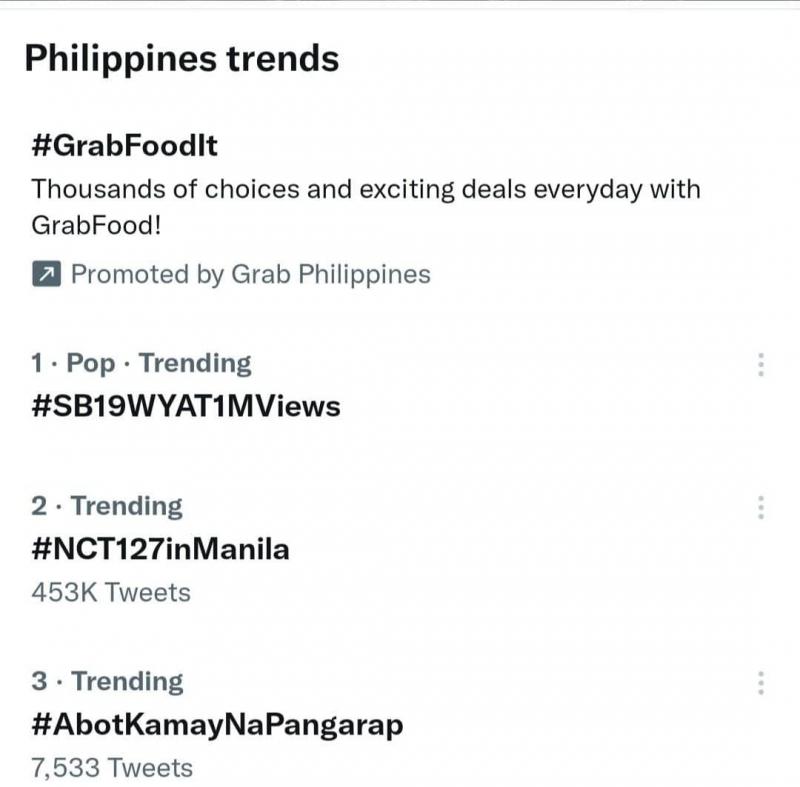Click the Trending label beside Pop
Screen dimensions: 800x787
pyautogui.click(x=195, y=363)
